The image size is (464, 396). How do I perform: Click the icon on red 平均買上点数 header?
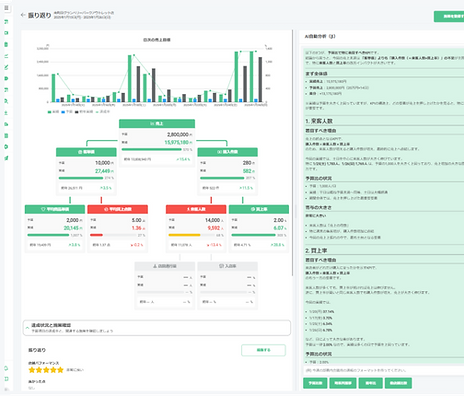[106, 209]
